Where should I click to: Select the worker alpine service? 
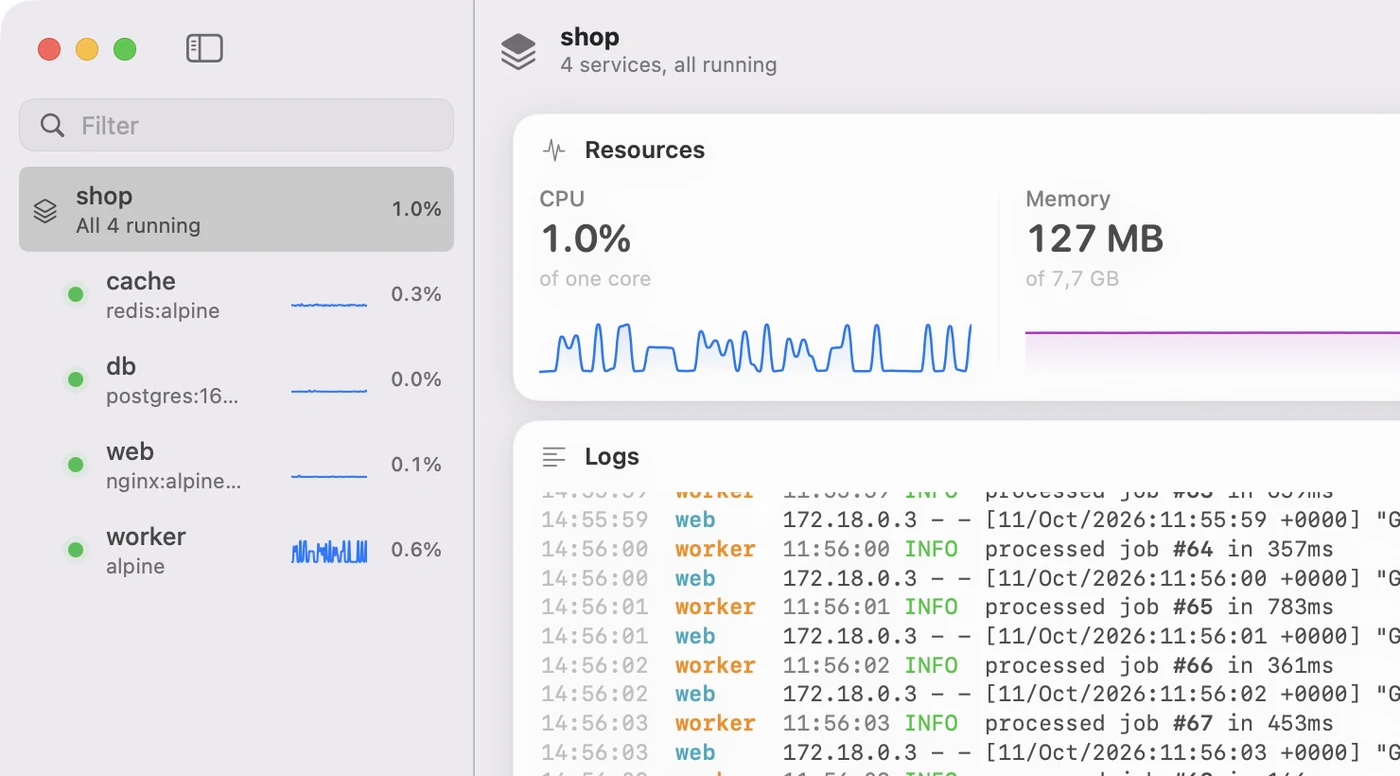coord(236,549)
